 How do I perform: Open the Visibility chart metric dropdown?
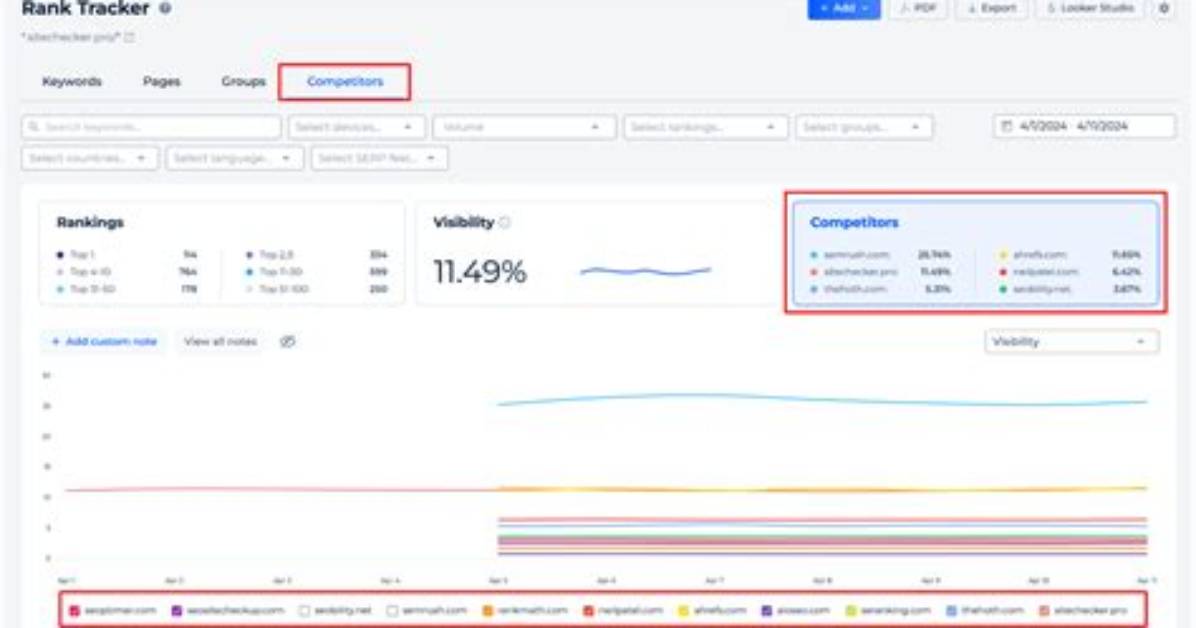pos(1071,342)
